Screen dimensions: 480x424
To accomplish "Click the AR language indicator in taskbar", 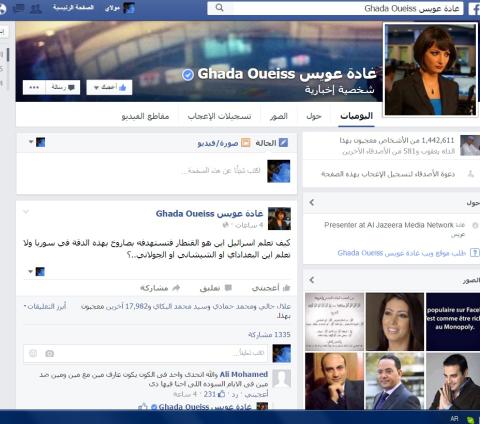I will pos(454,418).
